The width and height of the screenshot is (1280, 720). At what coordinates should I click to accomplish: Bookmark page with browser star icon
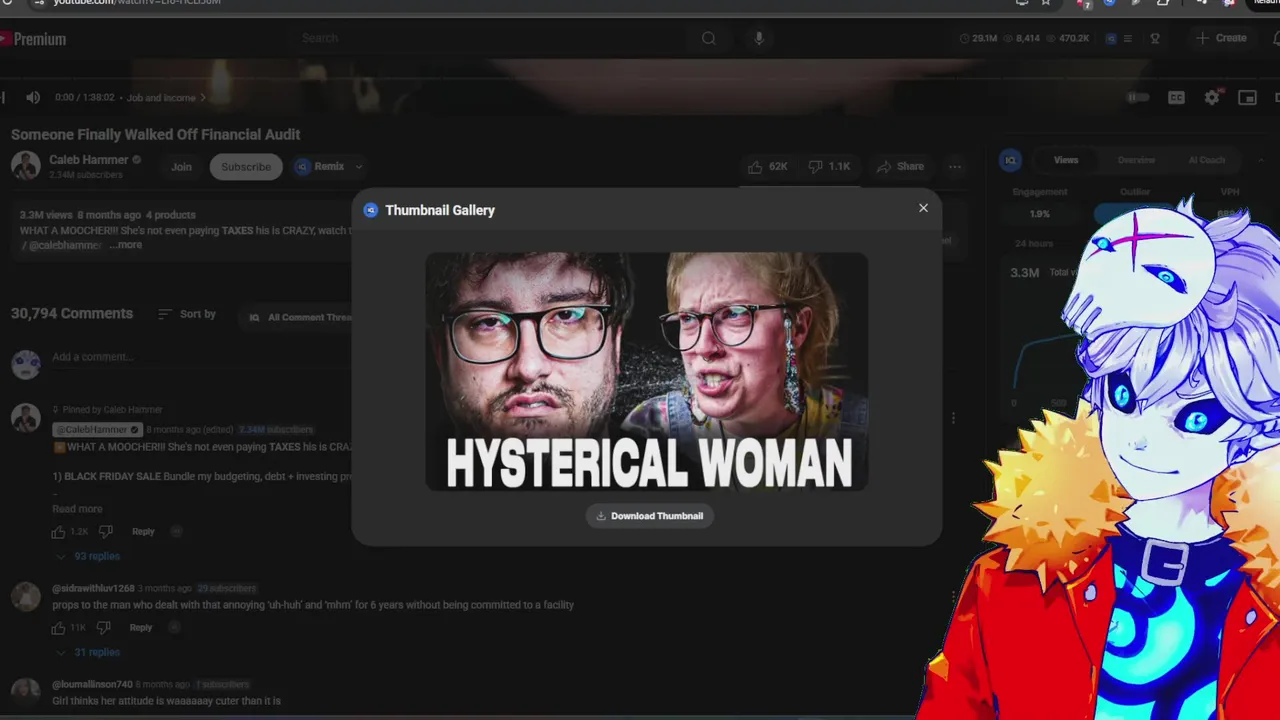tap(1046, 2)
